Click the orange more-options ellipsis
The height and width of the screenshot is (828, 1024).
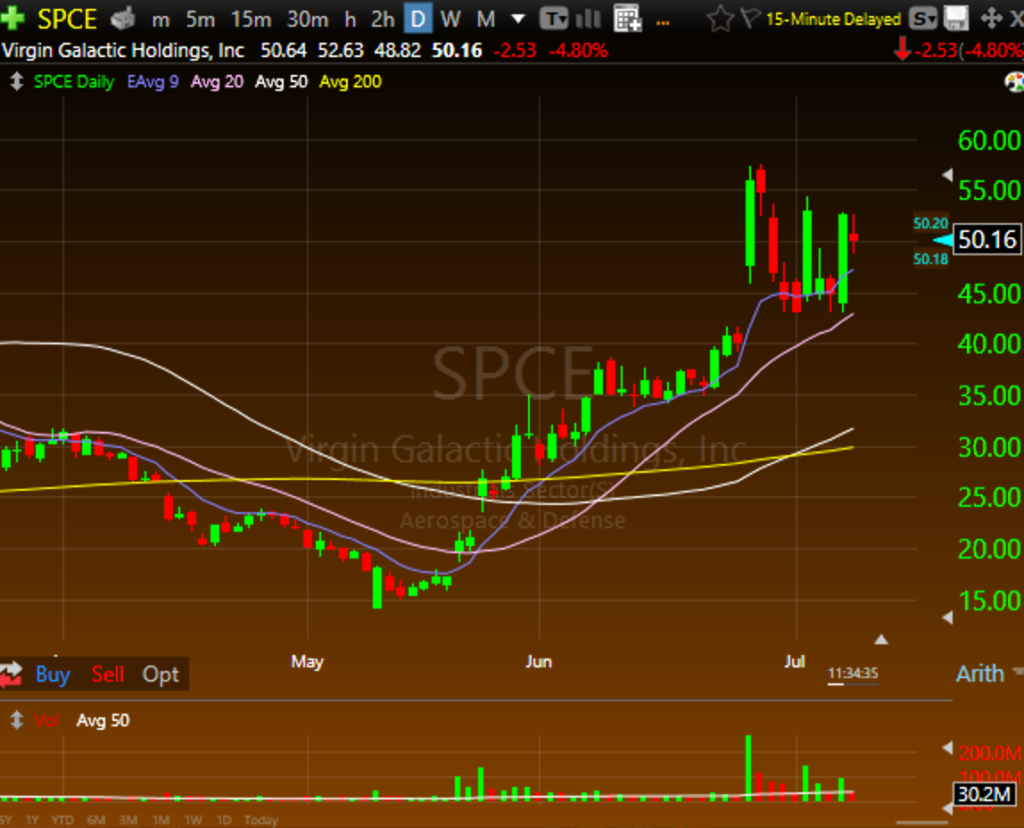tap(662, 23)
